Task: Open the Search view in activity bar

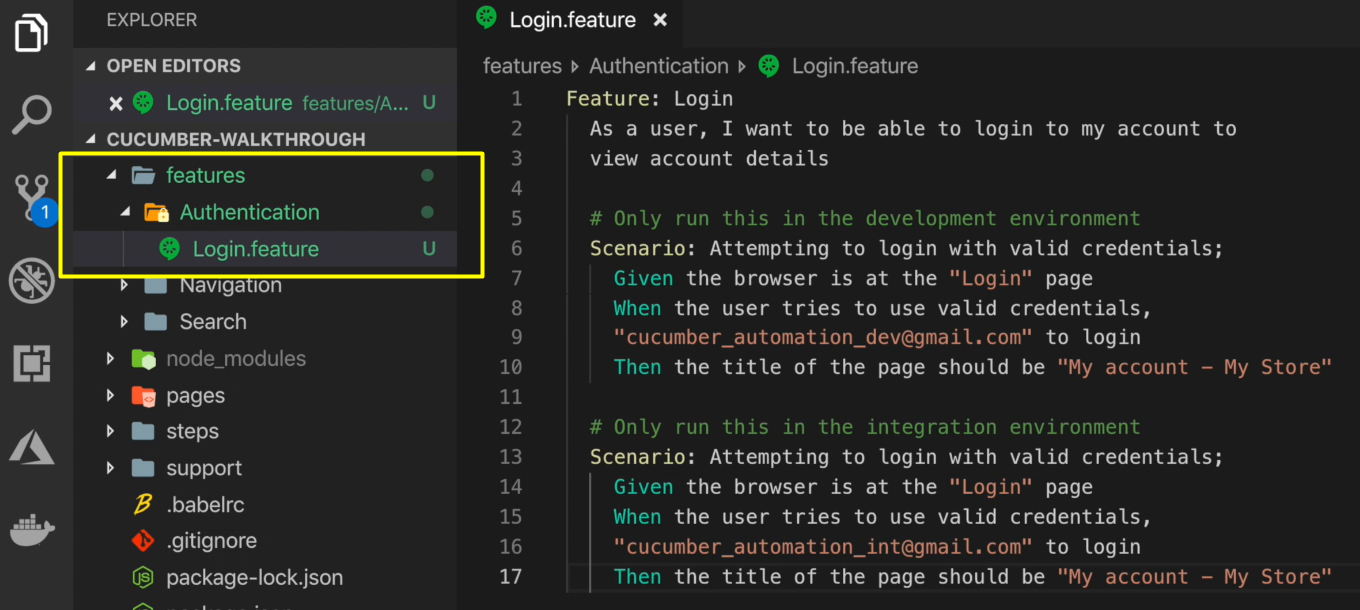Action: pos(32,115)
